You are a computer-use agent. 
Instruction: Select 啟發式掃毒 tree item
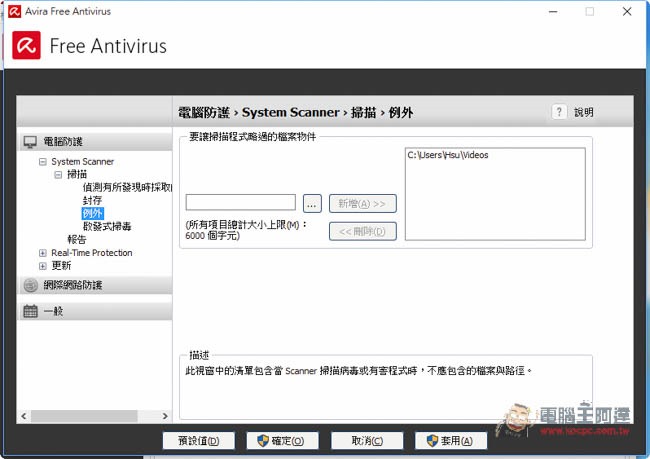click(107, 226)
